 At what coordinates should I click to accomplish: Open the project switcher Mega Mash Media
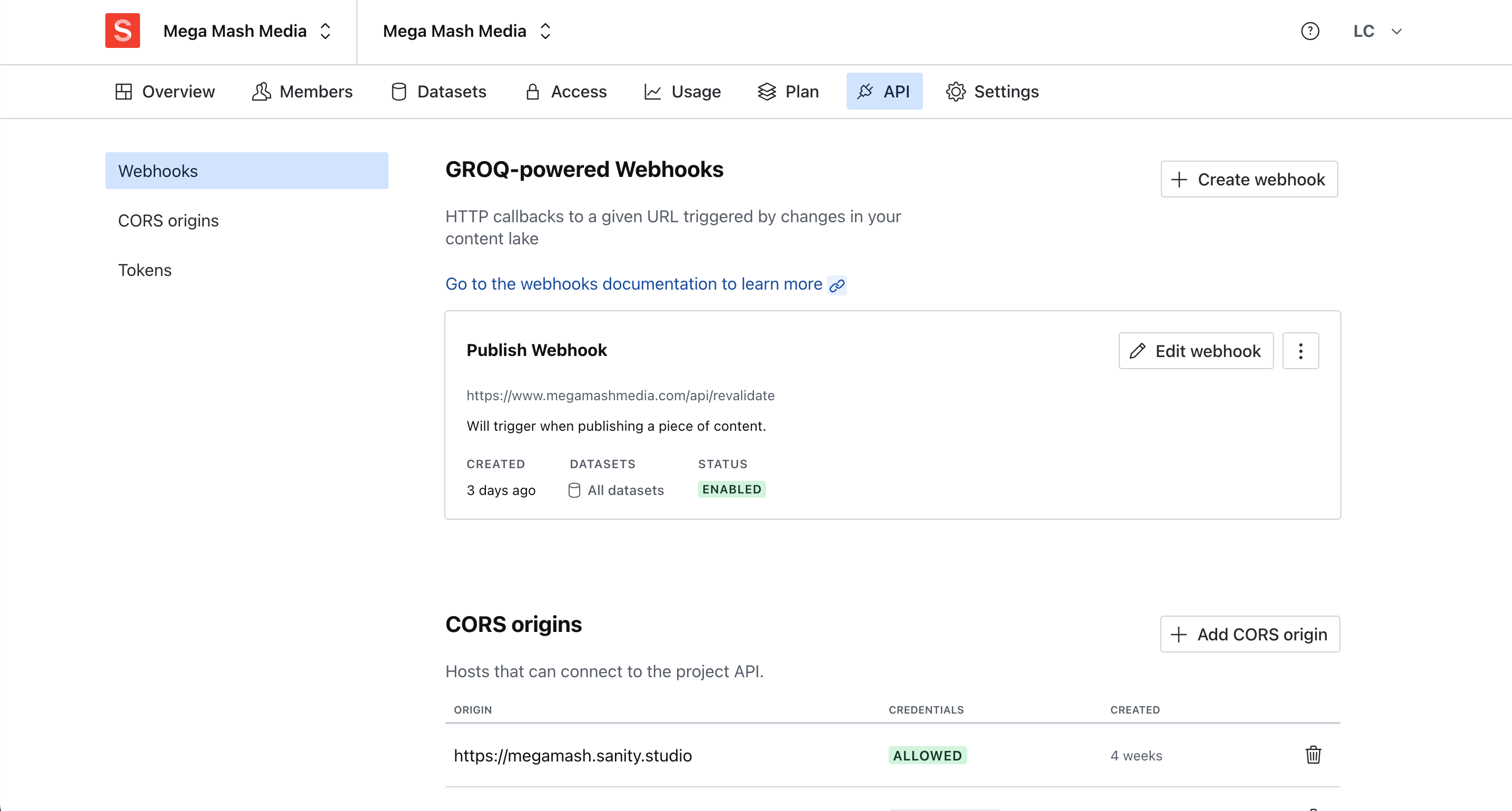(468, 31)
